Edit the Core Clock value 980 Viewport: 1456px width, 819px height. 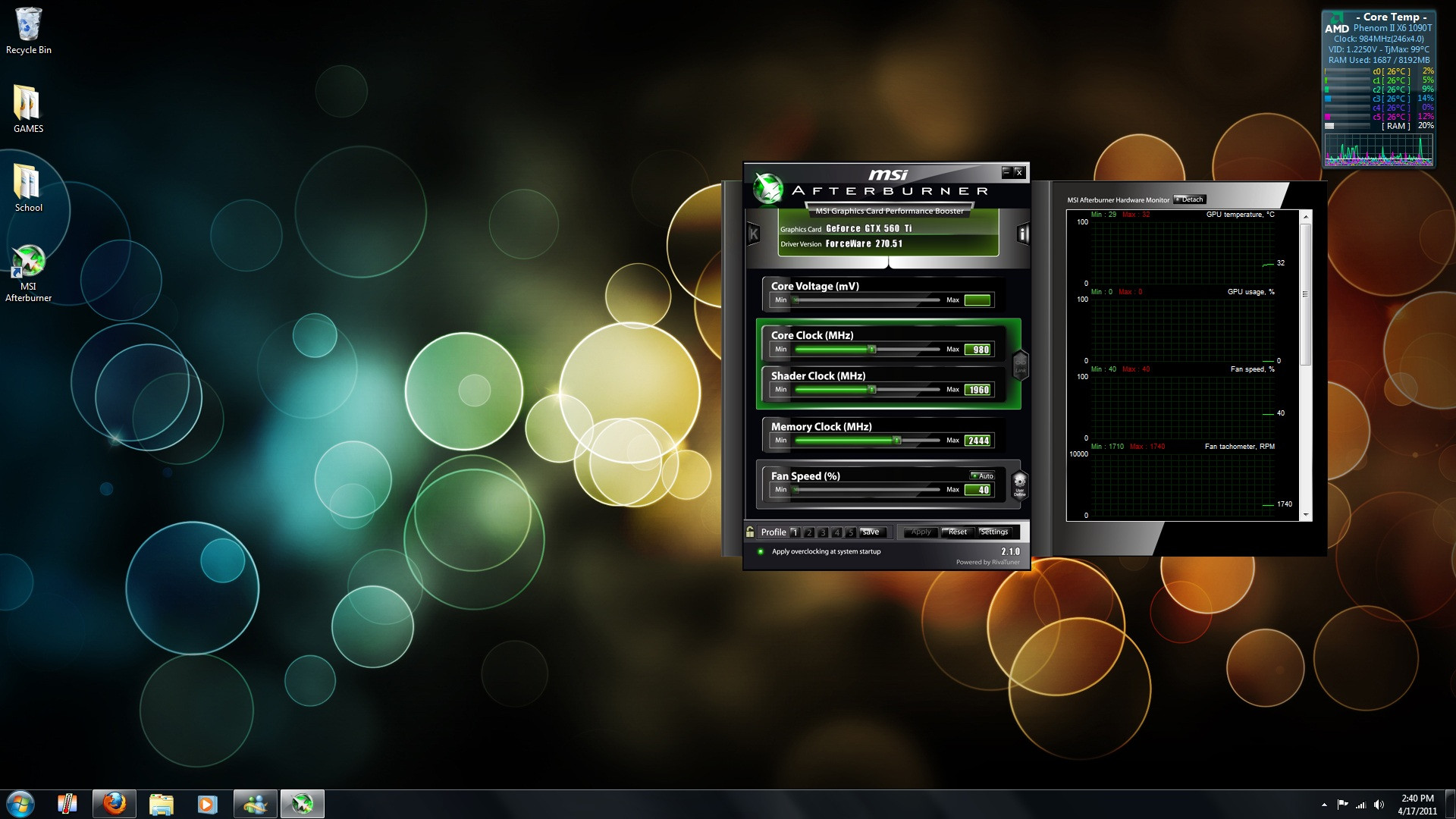pyautogui.click(x=978, y=350)
